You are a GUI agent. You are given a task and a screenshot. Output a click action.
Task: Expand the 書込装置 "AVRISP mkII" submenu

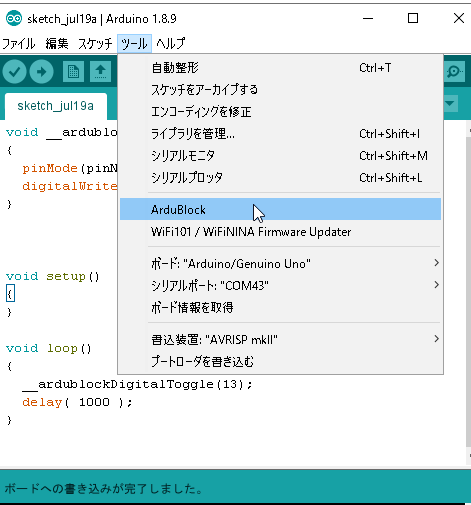[280, 339]
